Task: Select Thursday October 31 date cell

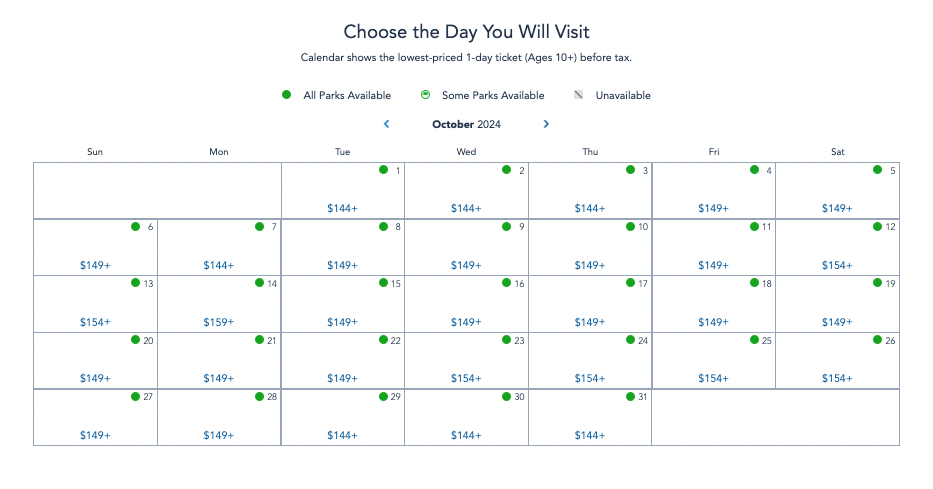Action: tap(590, 417)
